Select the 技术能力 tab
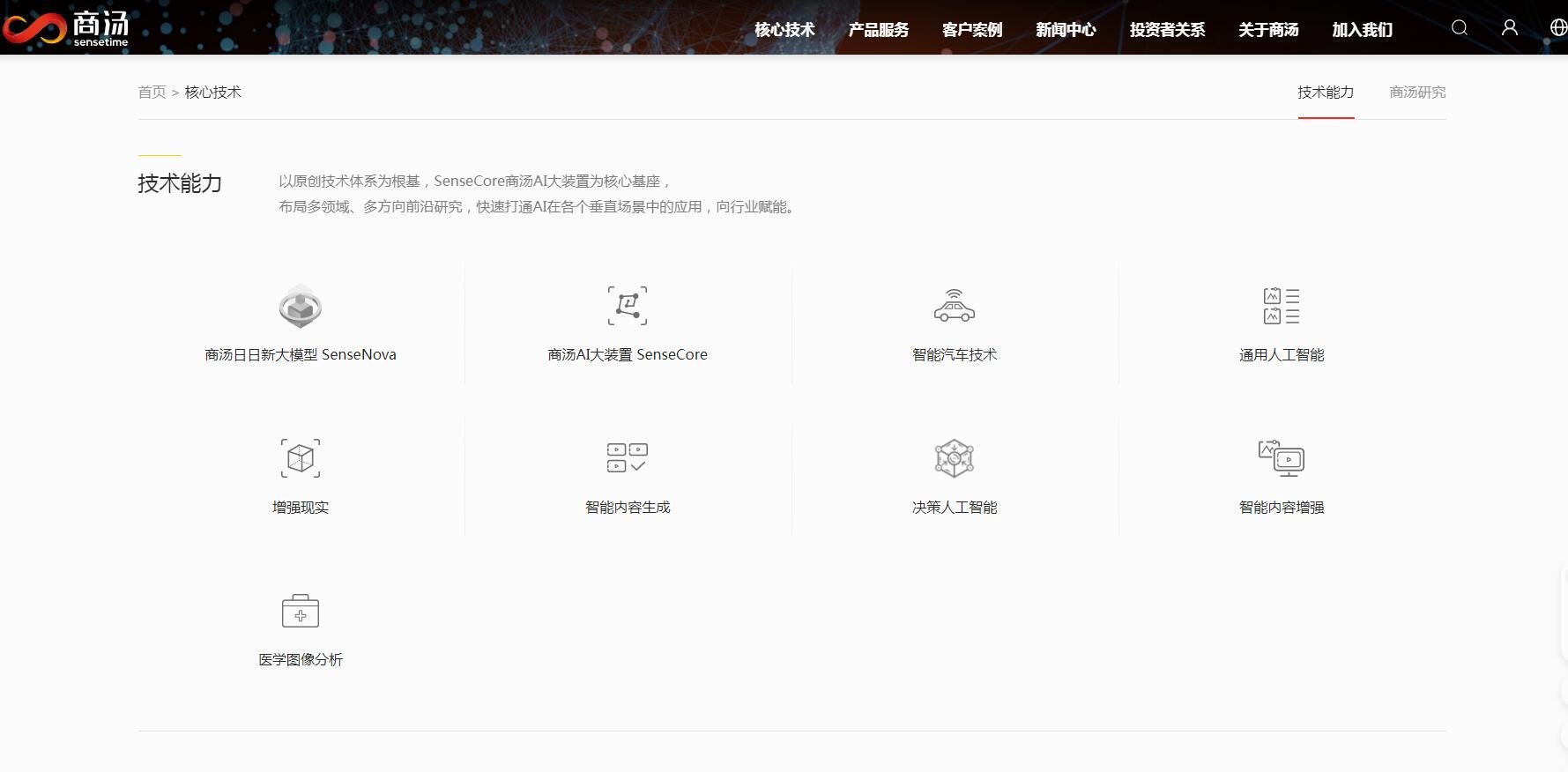 click(x=1326, y=93)
